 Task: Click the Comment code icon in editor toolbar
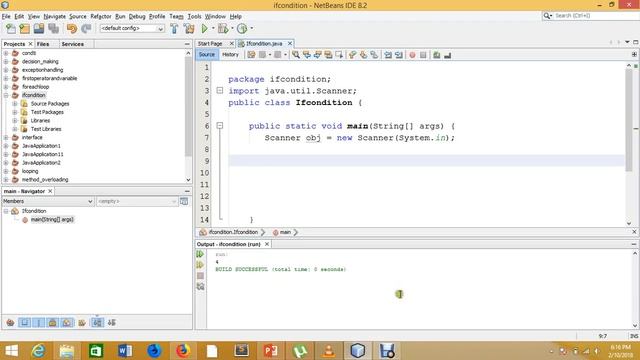(x=436, y=55)
